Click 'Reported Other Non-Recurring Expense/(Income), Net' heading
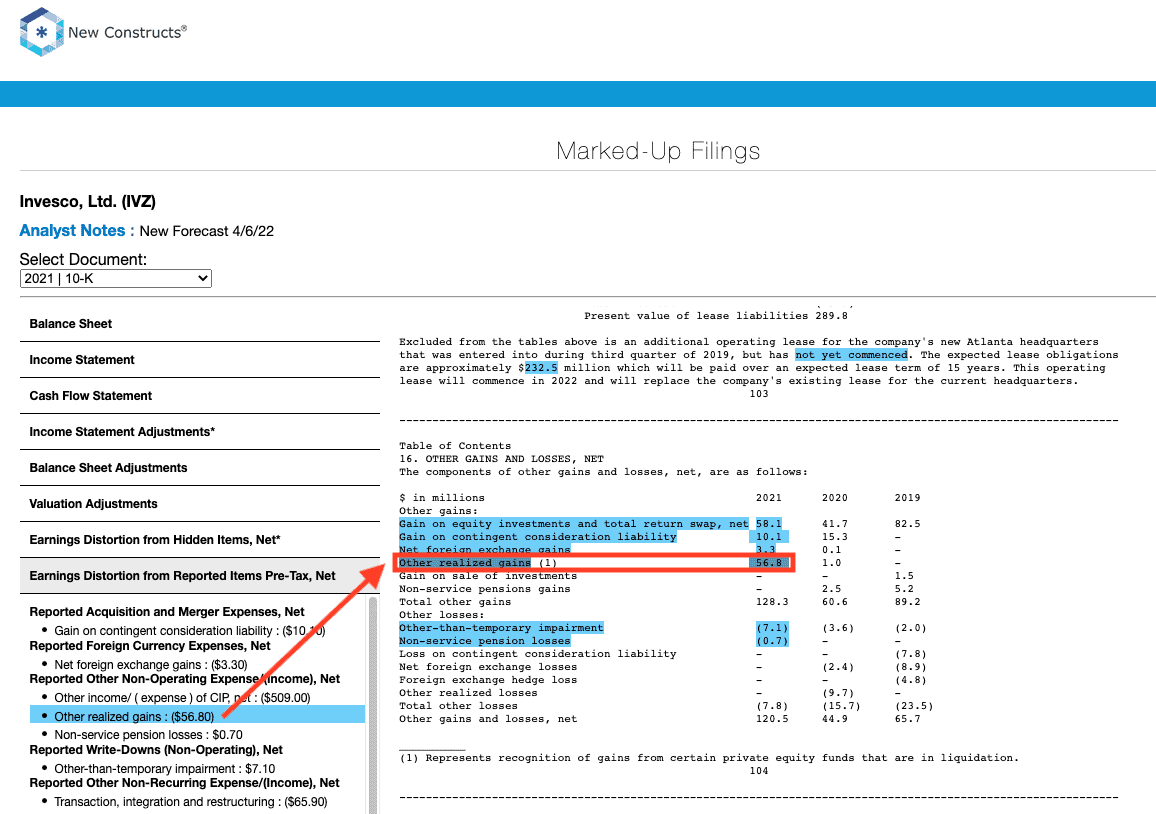The width and height of the screenshot is (1156, 814). [184, 783]
